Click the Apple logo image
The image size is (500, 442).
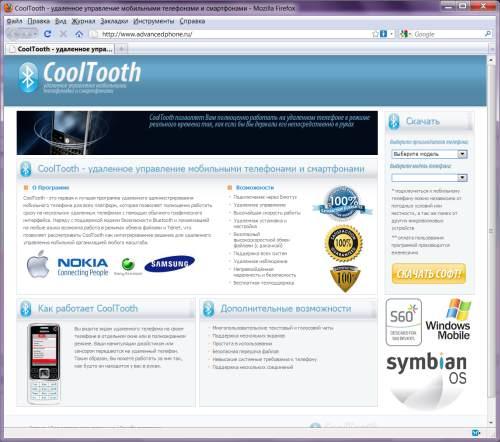38,264
